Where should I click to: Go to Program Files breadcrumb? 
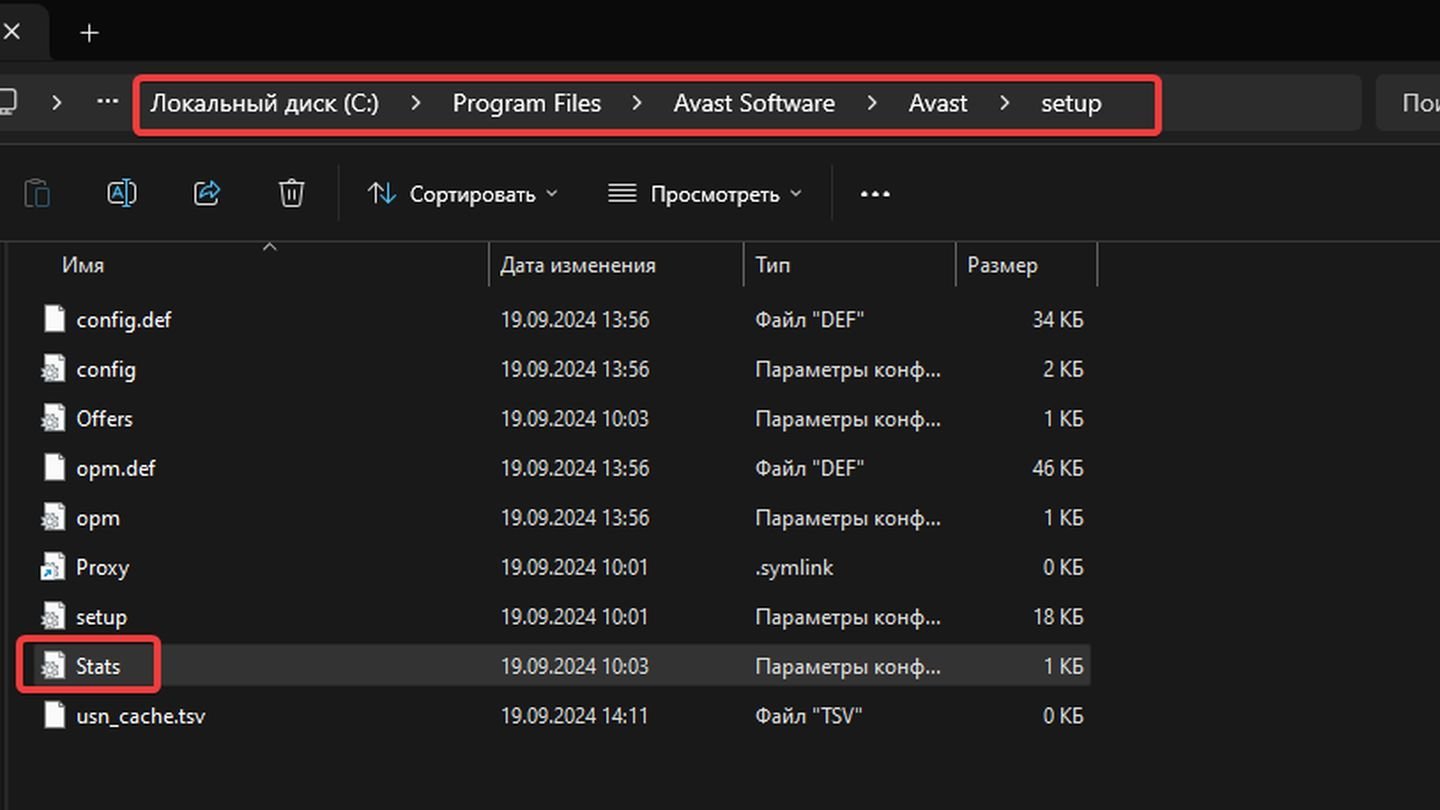tap(527, 103)
